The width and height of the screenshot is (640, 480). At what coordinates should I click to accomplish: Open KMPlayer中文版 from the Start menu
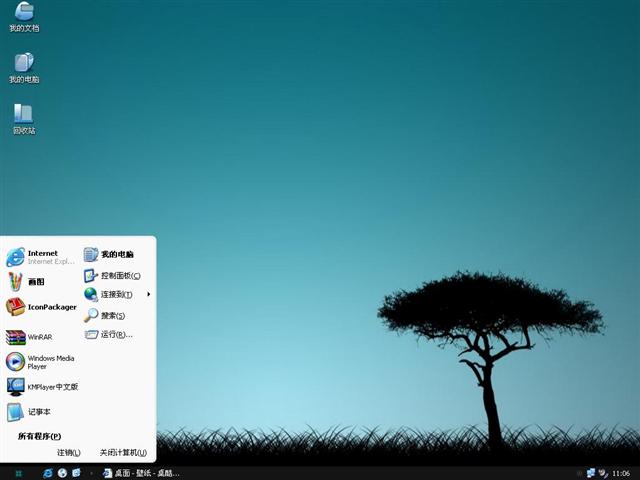tap(42, 387)
